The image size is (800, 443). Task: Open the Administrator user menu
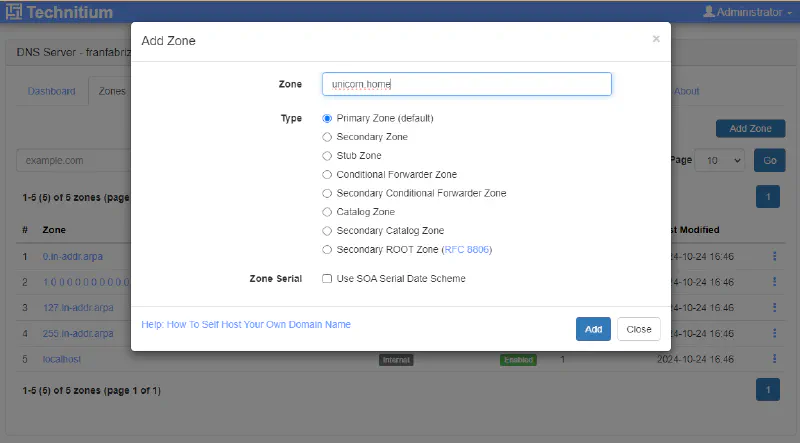pos(747,12)
